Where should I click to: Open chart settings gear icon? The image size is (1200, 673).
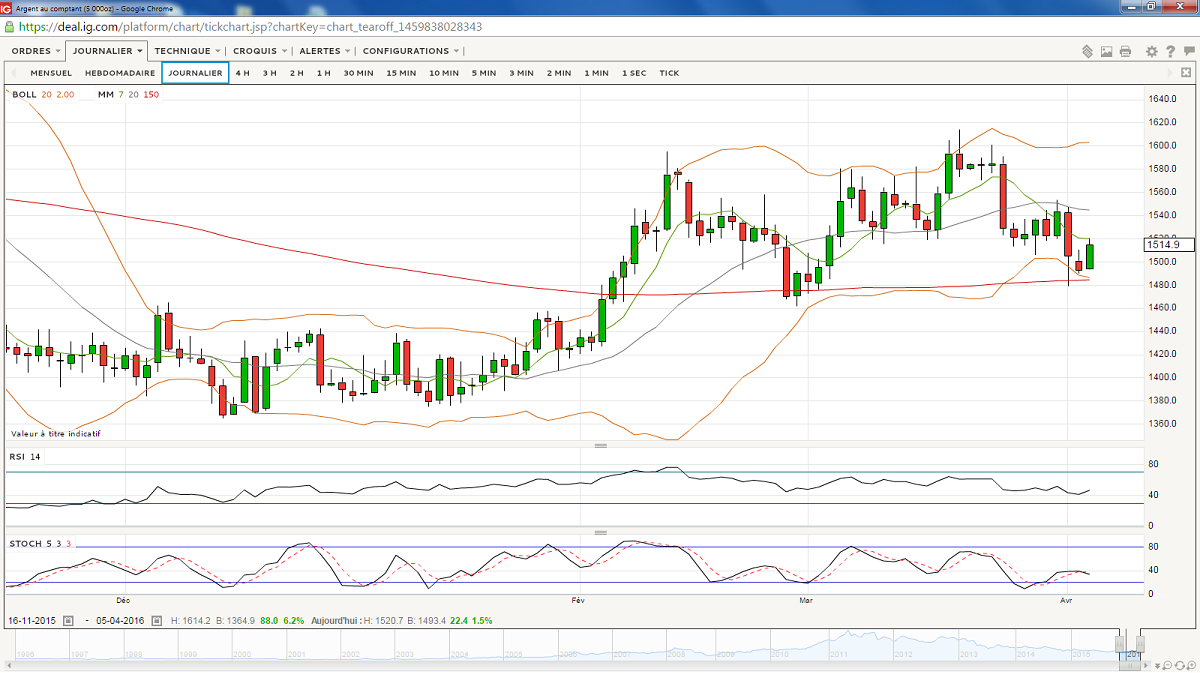point(1152,51)
